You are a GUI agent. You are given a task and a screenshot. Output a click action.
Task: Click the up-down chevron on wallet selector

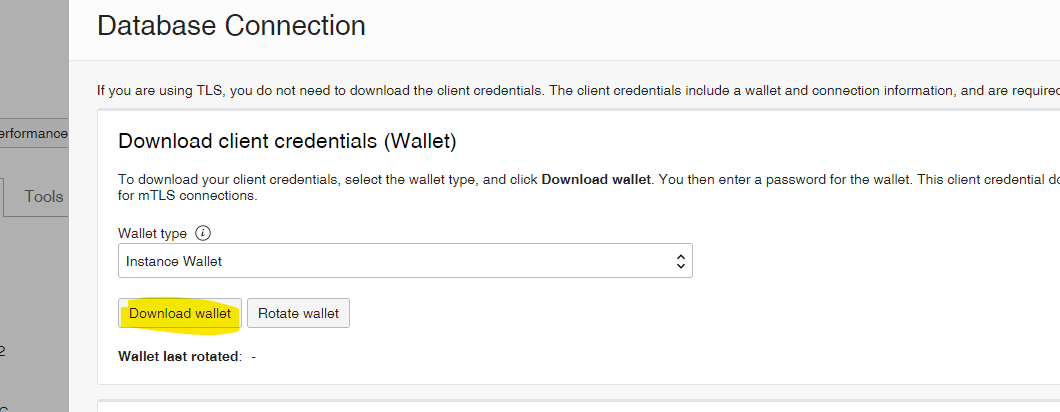tap(680, 261)
